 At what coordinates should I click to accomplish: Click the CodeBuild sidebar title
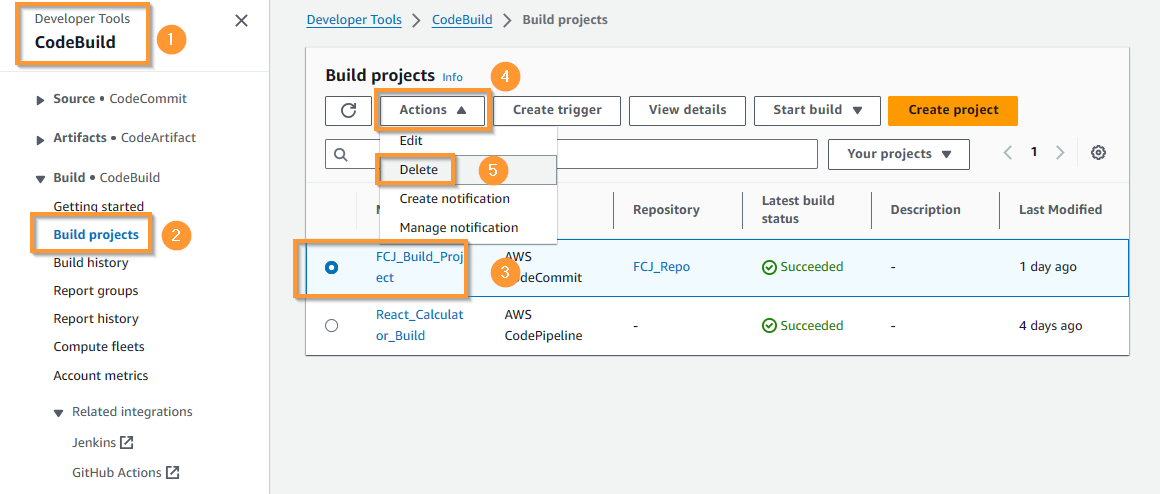point(75,42)
